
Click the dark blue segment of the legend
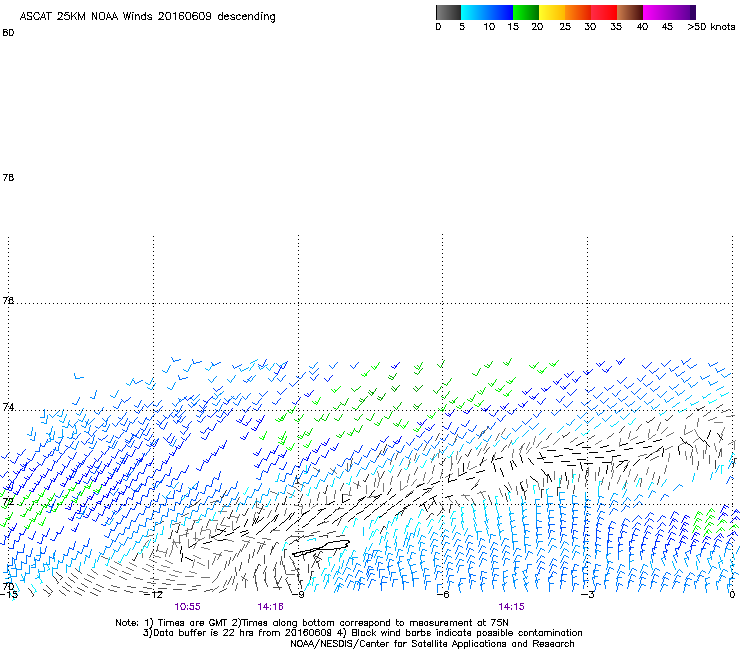pyautogui.click(x=500, y=12)
